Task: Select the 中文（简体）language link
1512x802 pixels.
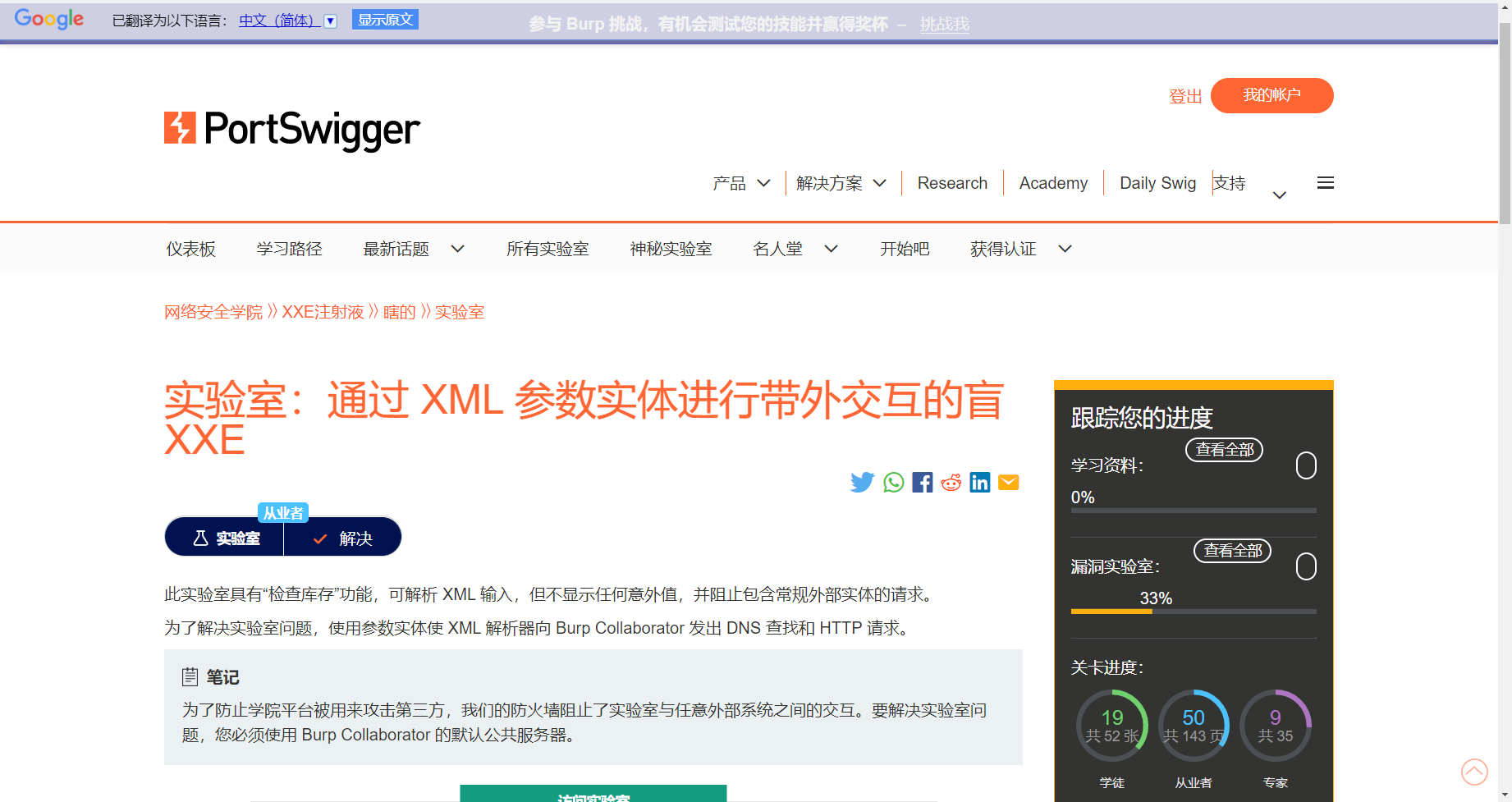Action: click(x=279, y=21)
